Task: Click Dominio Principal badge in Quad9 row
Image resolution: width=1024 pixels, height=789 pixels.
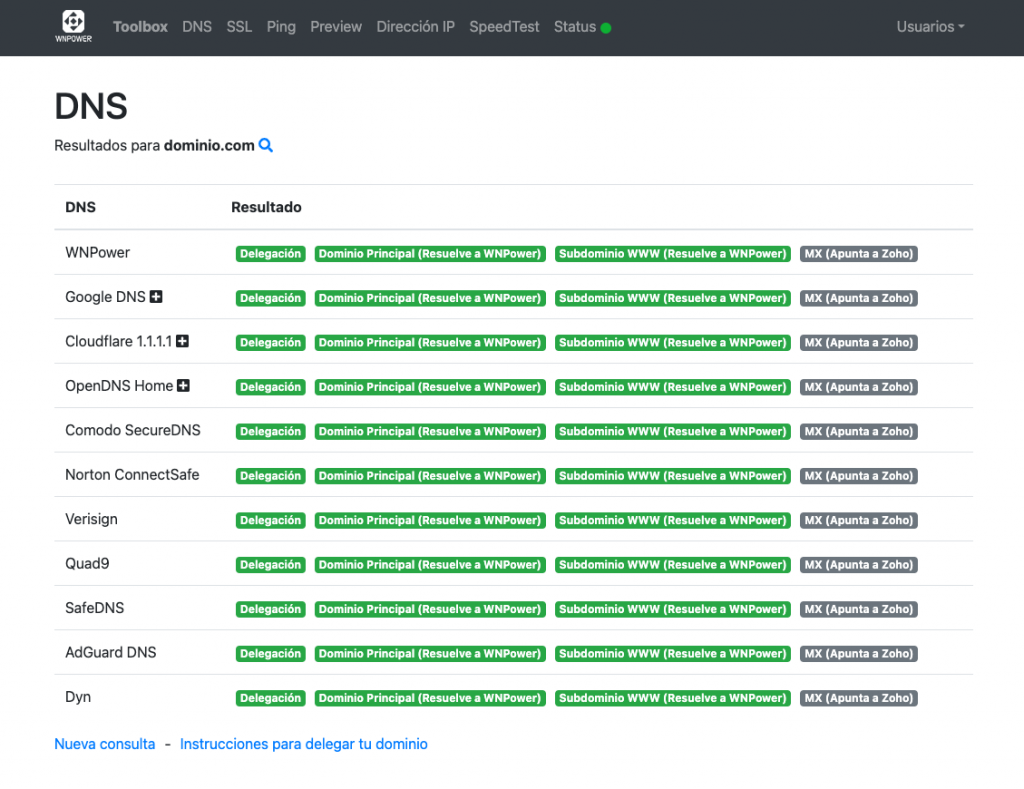Action: coord(430,564)
